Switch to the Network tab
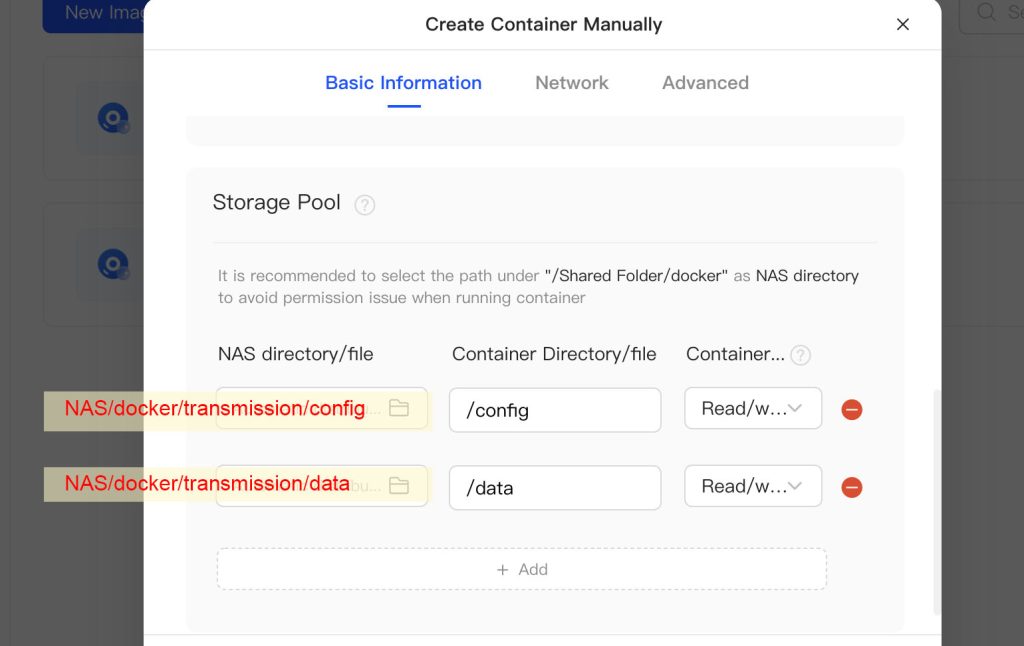The image size is (1024, 646). pyautogui.click(x=571, y=83)
